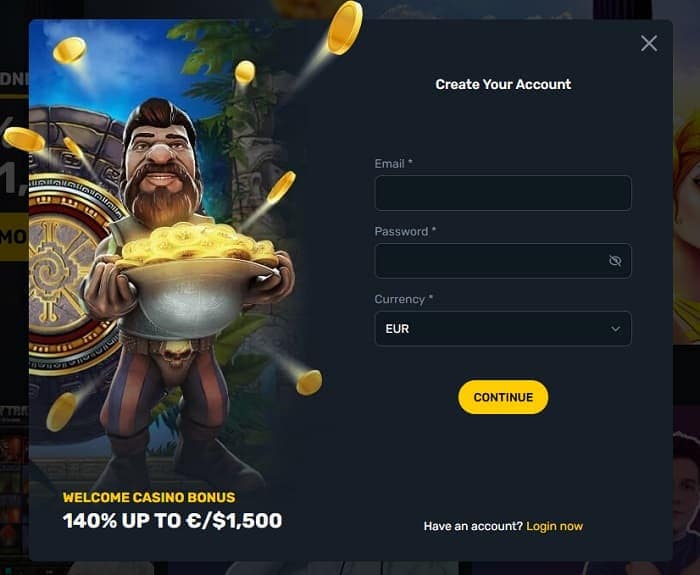This screenshot has width=700, height=575.
Task: Click the Have an account? text
Action: pos(473,526)
